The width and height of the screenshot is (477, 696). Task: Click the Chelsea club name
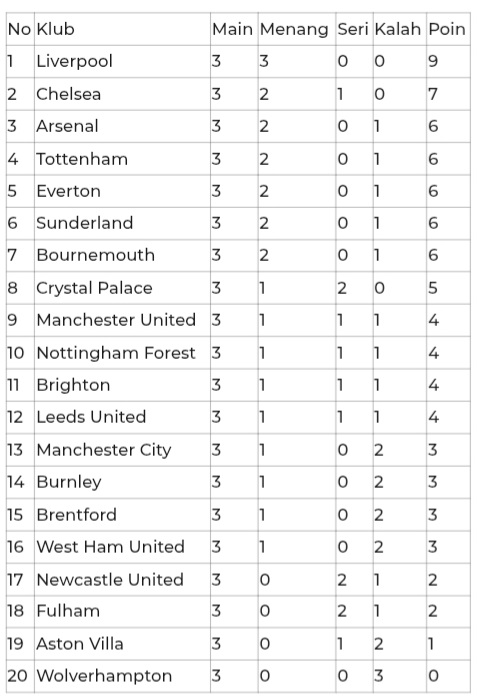coord(69,94)
